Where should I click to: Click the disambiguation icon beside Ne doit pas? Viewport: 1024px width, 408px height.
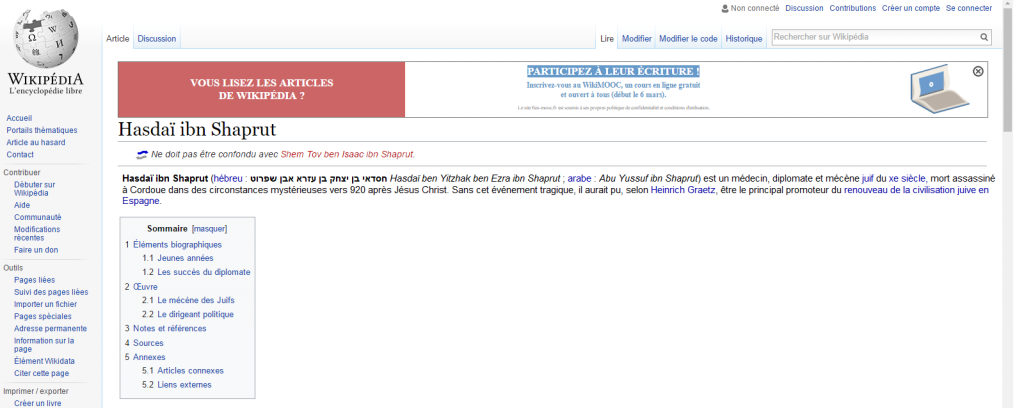[142, 155]
